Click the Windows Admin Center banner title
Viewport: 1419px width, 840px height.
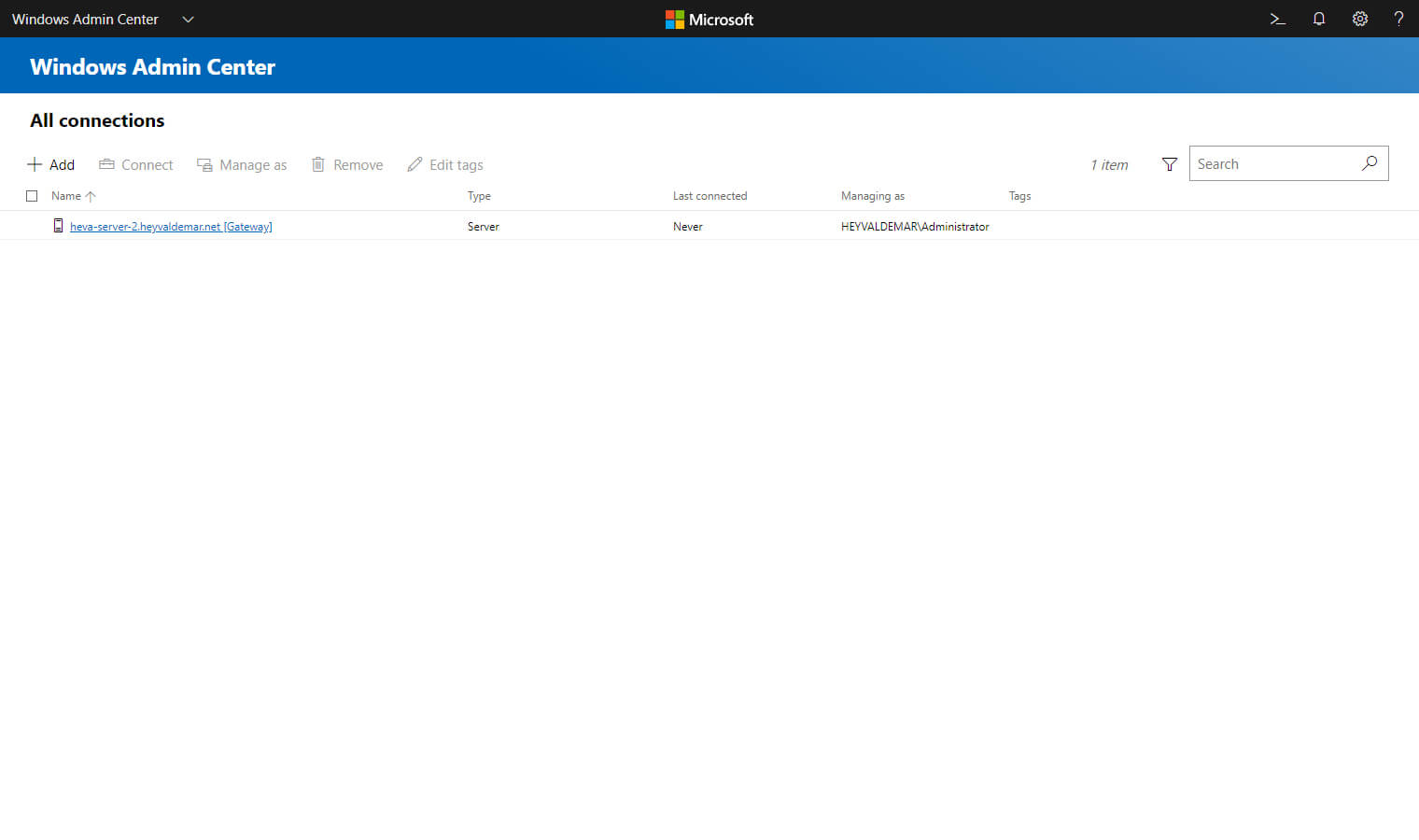[x=152, y=67]
